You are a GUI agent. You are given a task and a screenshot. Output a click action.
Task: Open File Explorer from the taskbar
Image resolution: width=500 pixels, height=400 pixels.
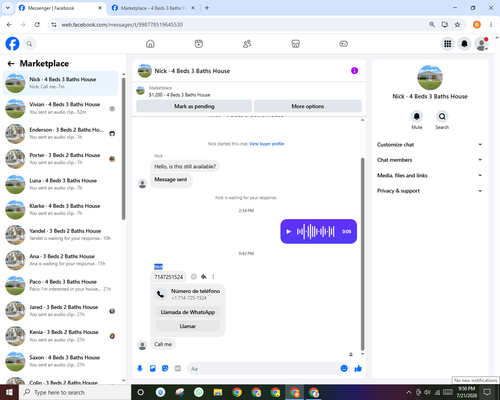(218, 392)
